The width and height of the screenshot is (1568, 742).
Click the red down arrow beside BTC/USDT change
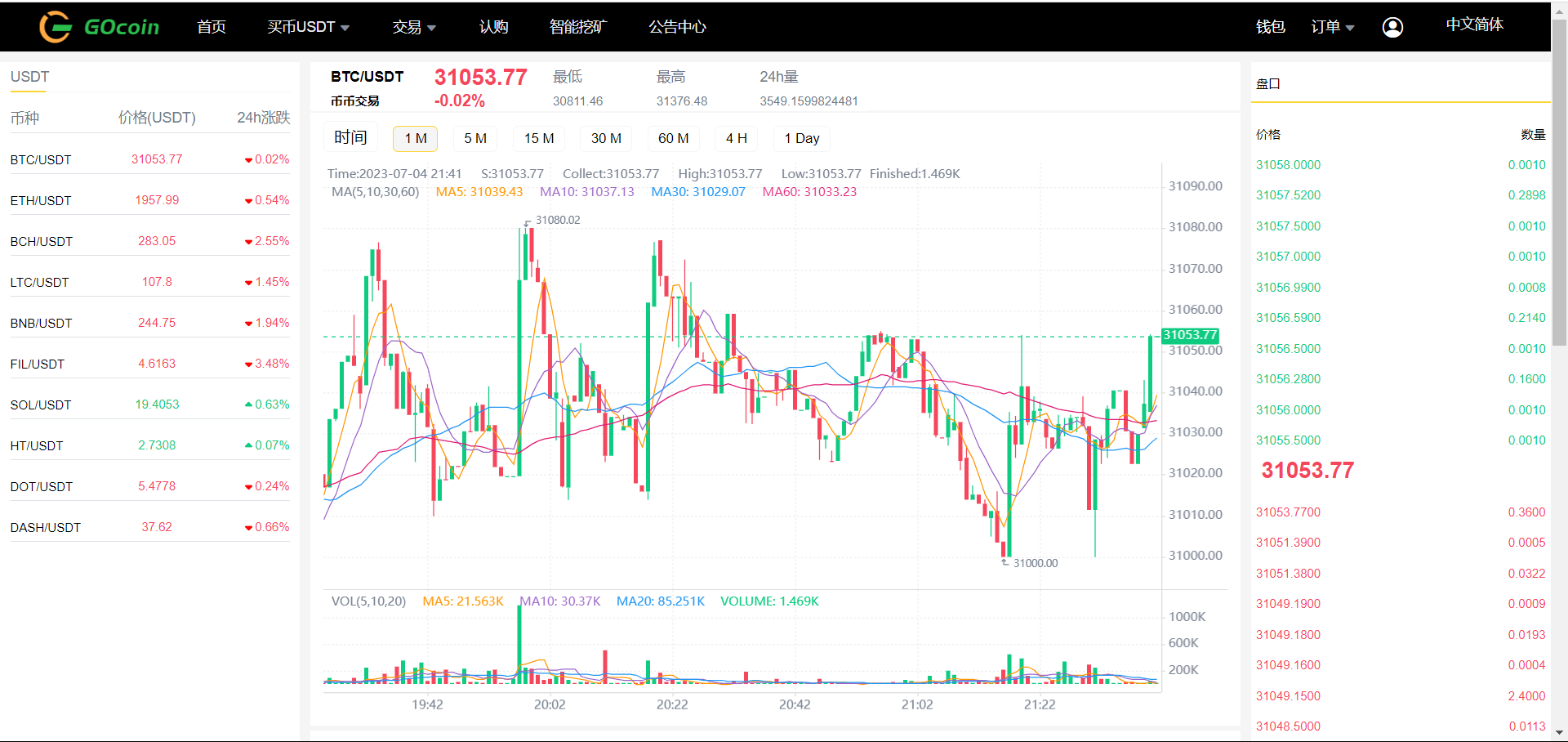pyautogui.click(x=248, y=160)
